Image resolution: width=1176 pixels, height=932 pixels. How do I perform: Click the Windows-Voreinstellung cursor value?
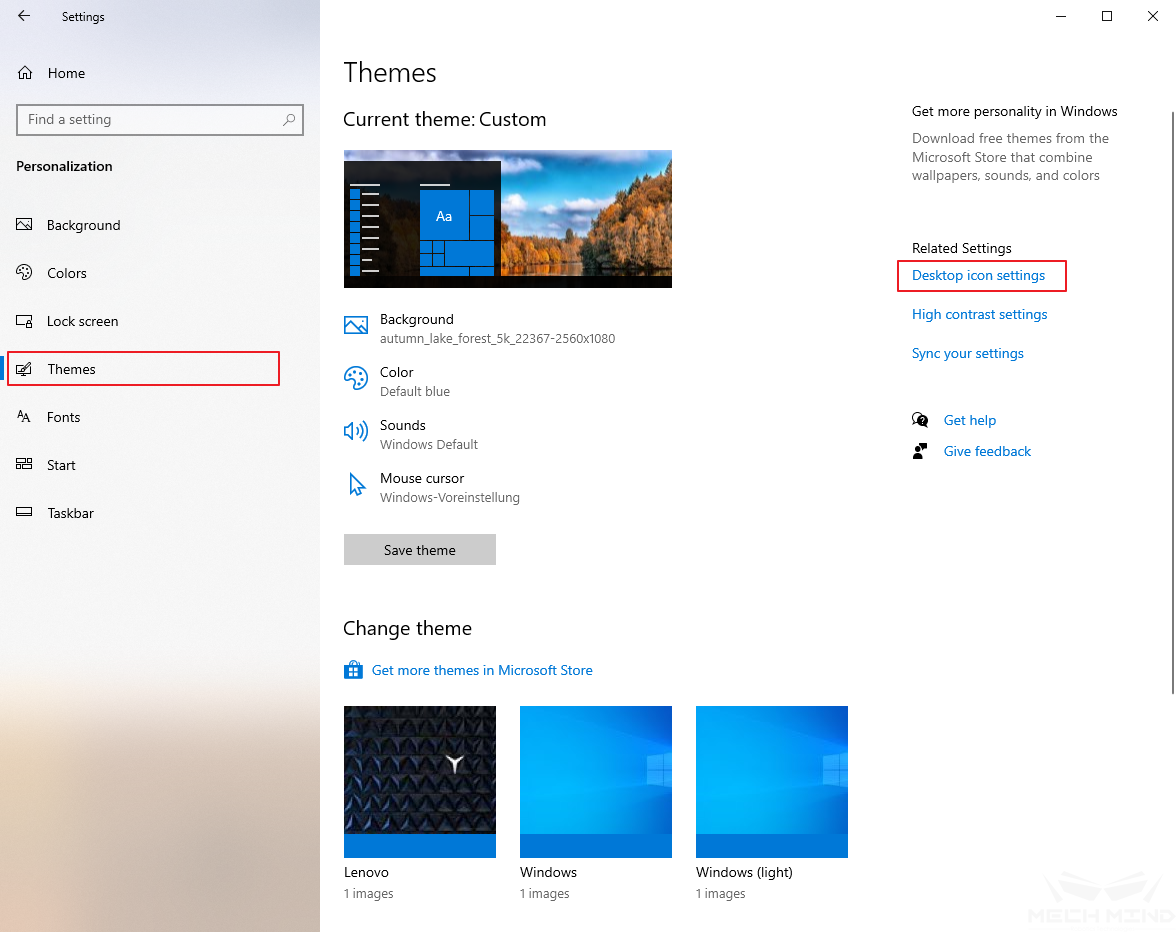[x=449, y=497]
